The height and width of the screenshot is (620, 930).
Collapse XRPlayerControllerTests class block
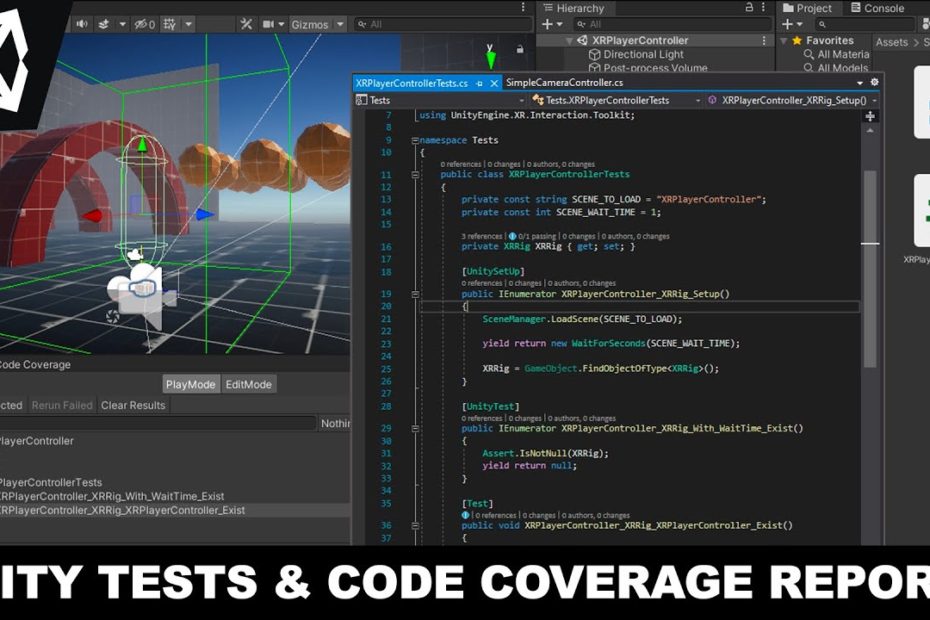415,174
